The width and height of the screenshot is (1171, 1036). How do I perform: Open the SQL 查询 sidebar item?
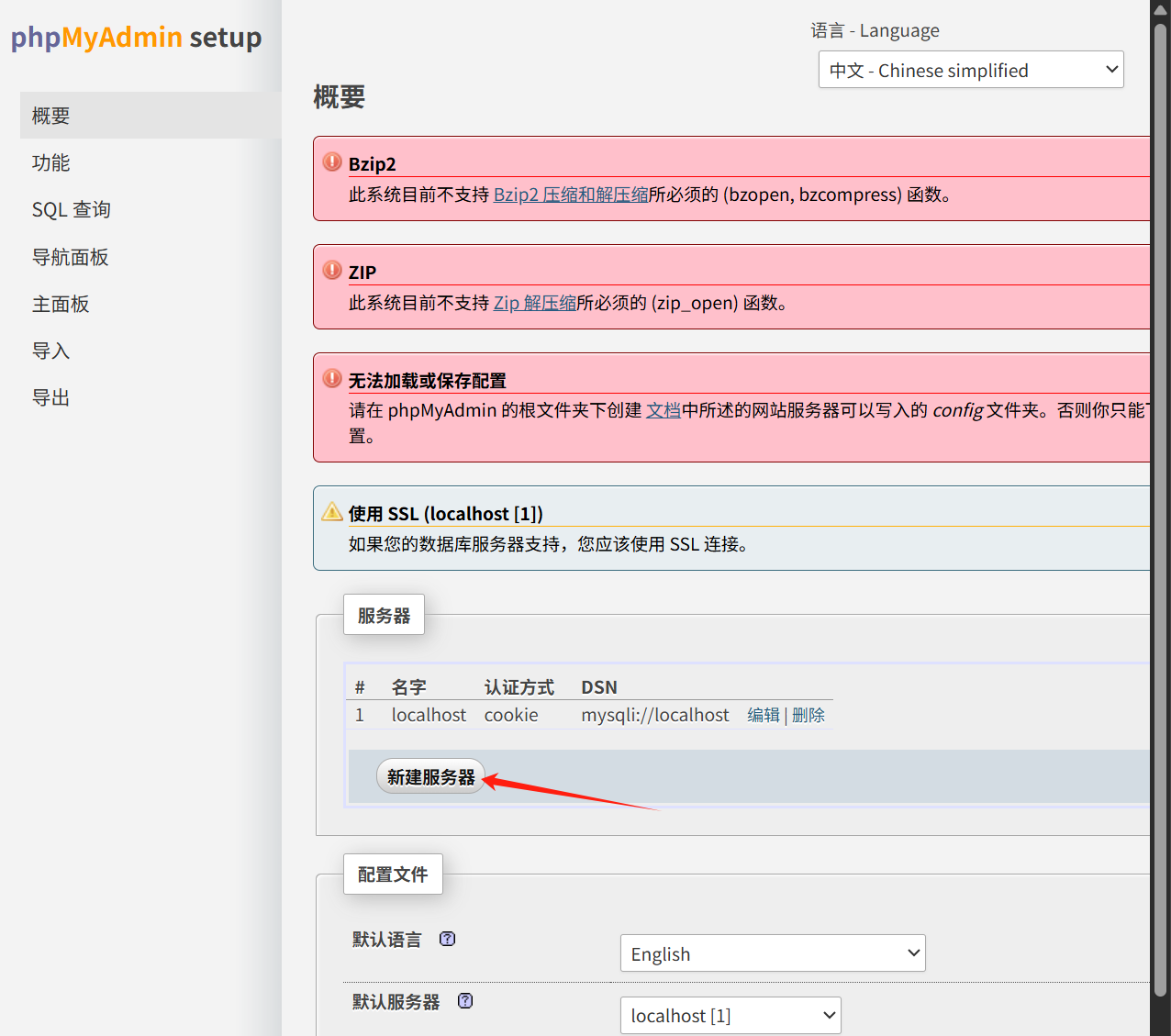pyautogui.click(x=151, y=209)
